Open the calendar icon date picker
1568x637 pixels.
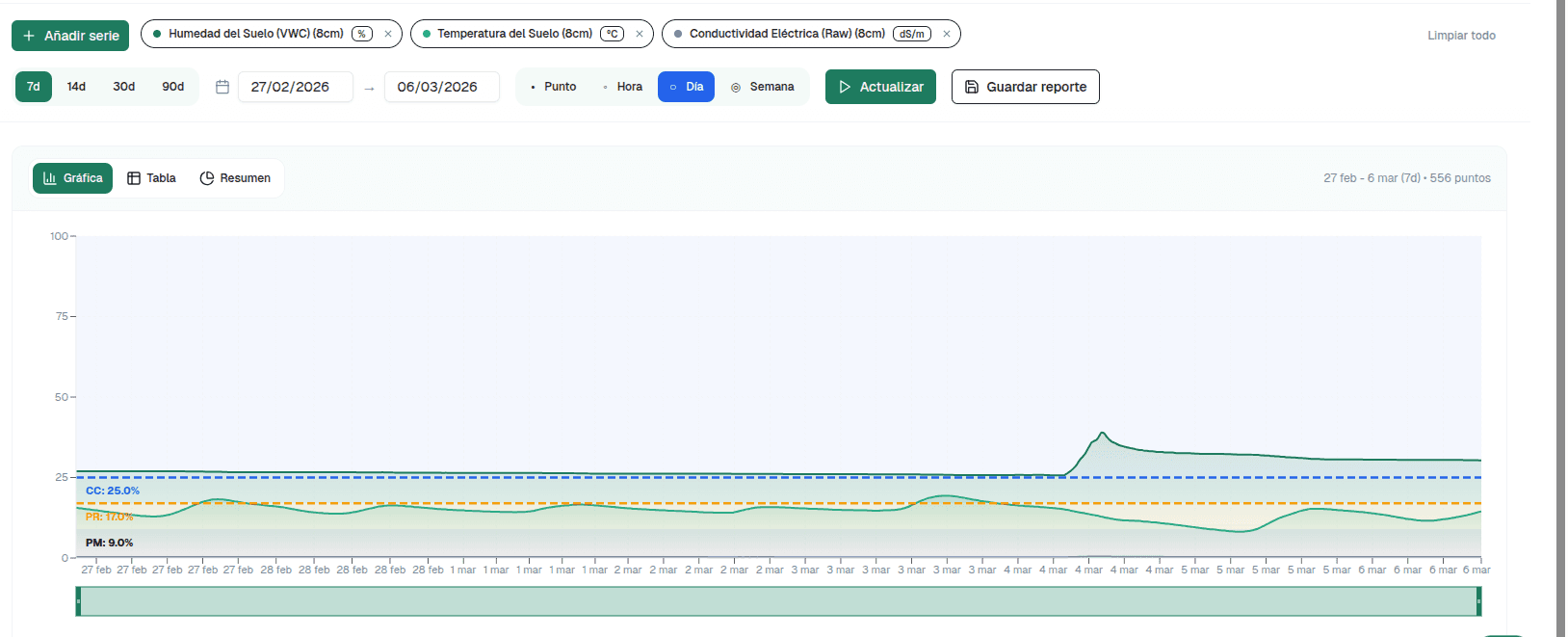click(222, 87)
